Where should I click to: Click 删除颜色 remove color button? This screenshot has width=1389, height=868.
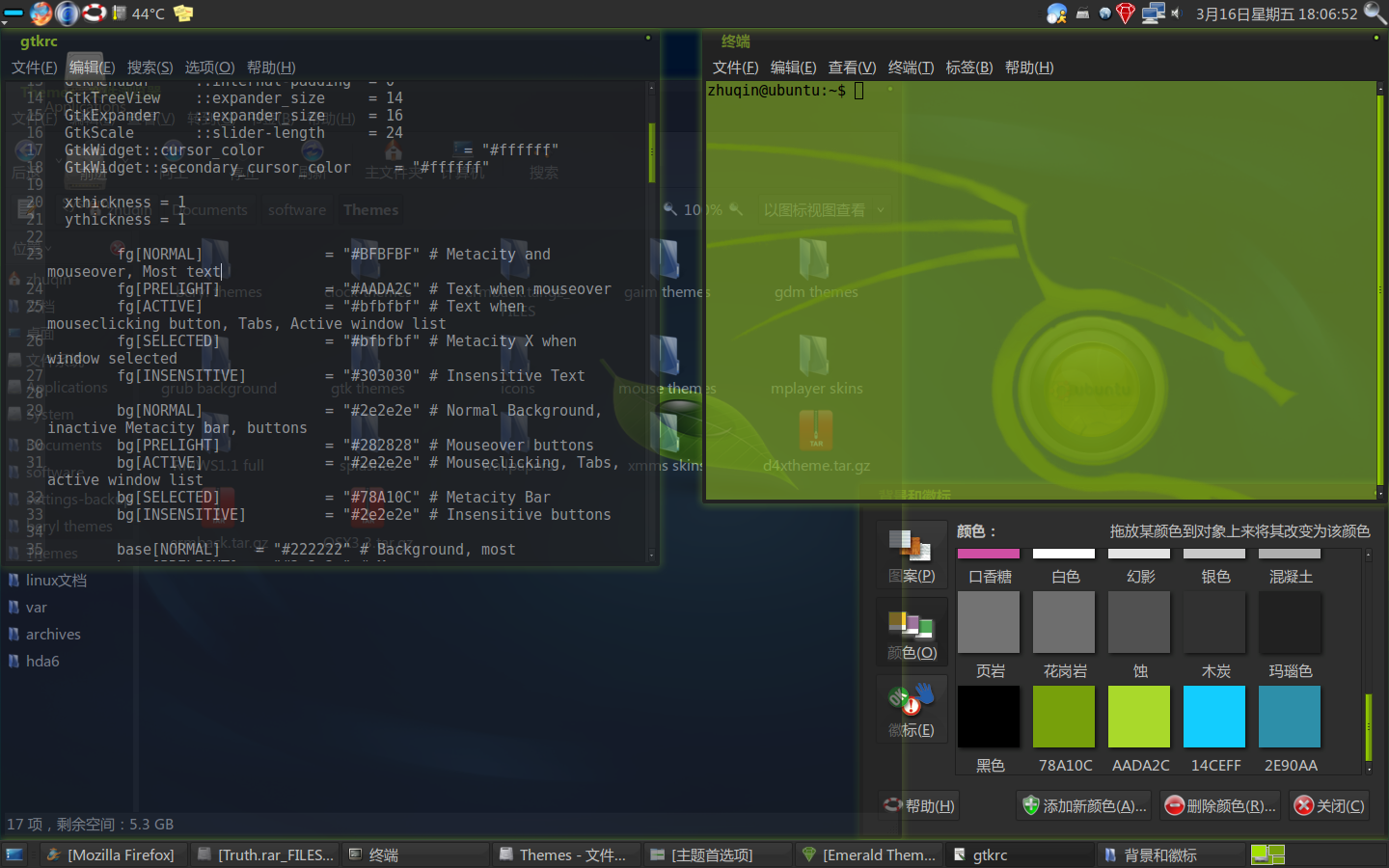pyautogui.click(x=1220, y=805)
